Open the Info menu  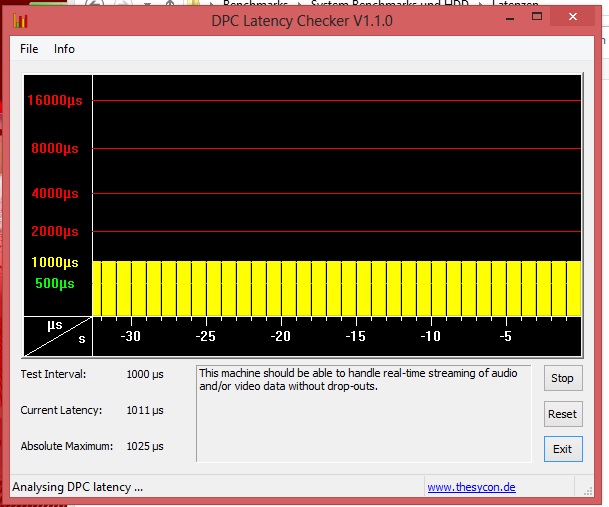click(64, 49)
